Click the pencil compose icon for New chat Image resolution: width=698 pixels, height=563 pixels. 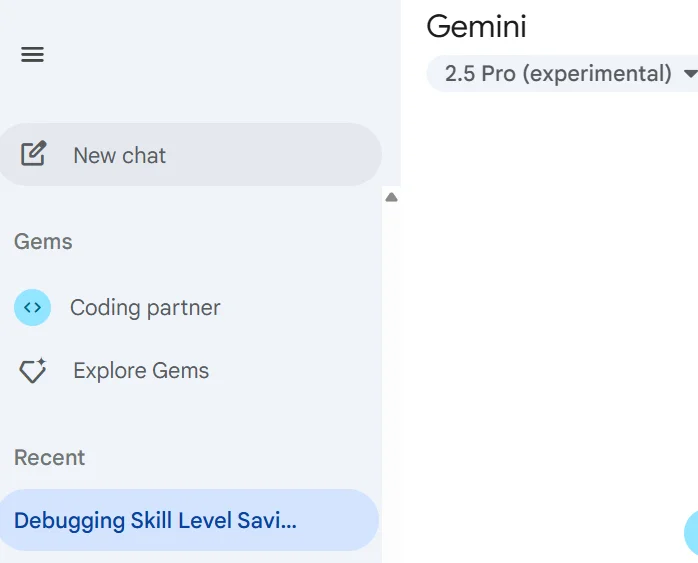(x=33, y=154)
